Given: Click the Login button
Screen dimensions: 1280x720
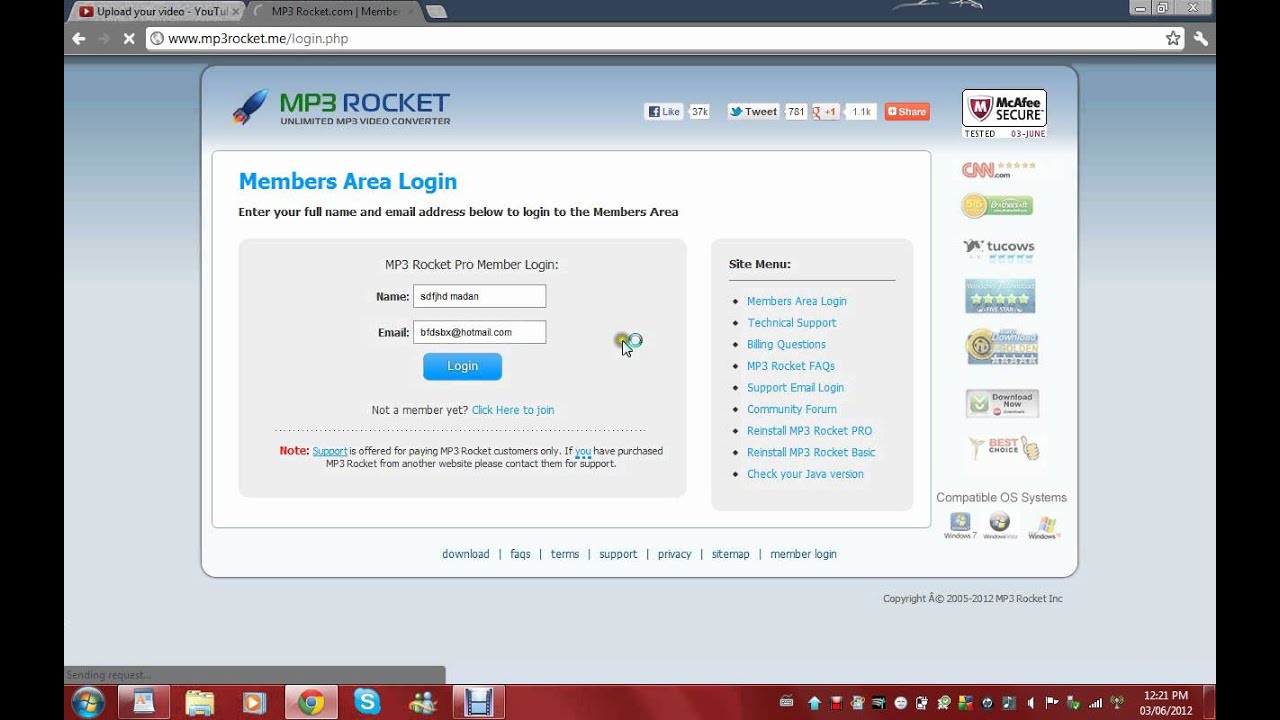Looking at the screenshot, I should click(x=462, y=366).
